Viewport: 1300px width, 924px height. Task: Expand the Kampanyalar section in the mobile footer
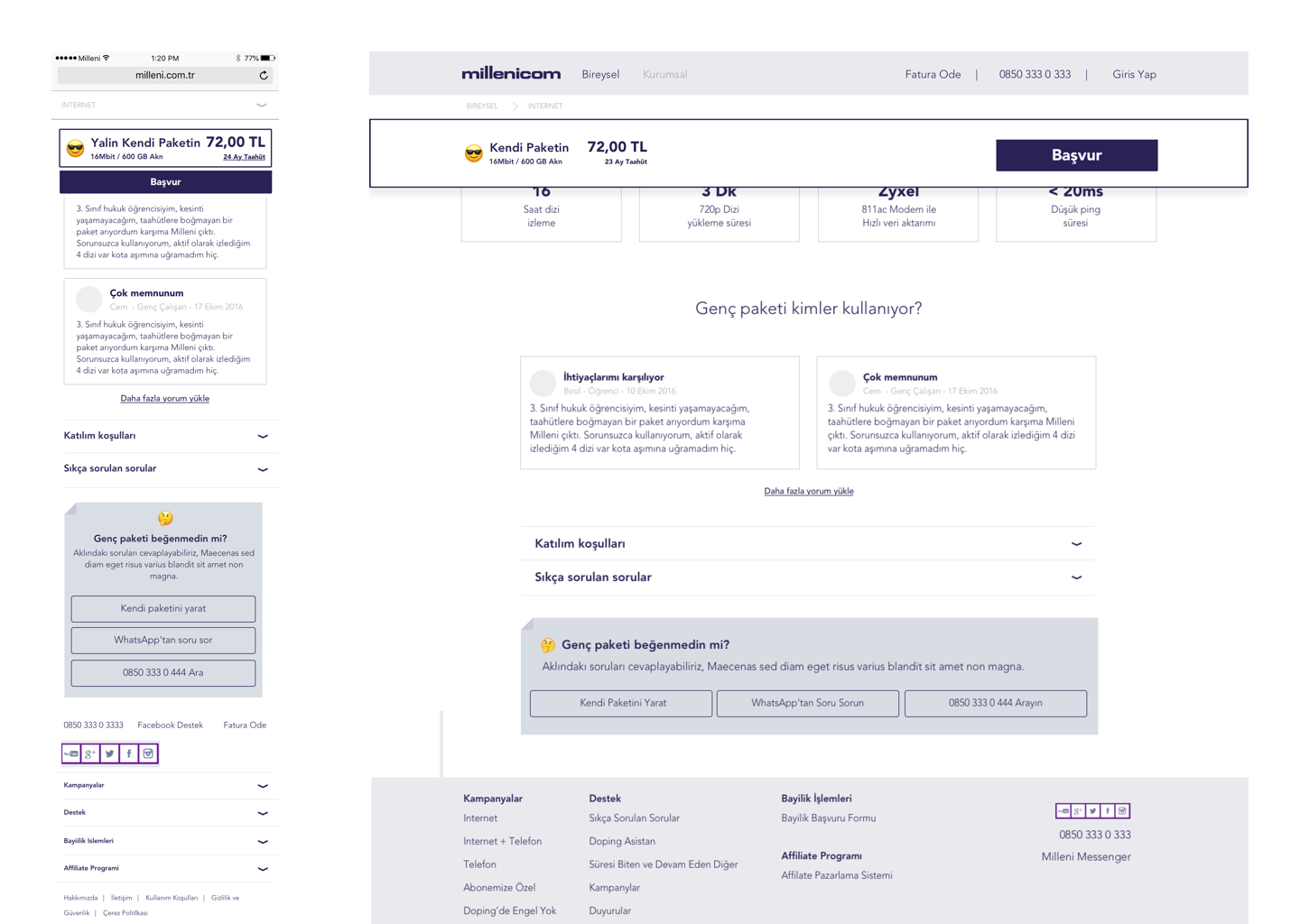pyautogui.click(x=166, y=786)
